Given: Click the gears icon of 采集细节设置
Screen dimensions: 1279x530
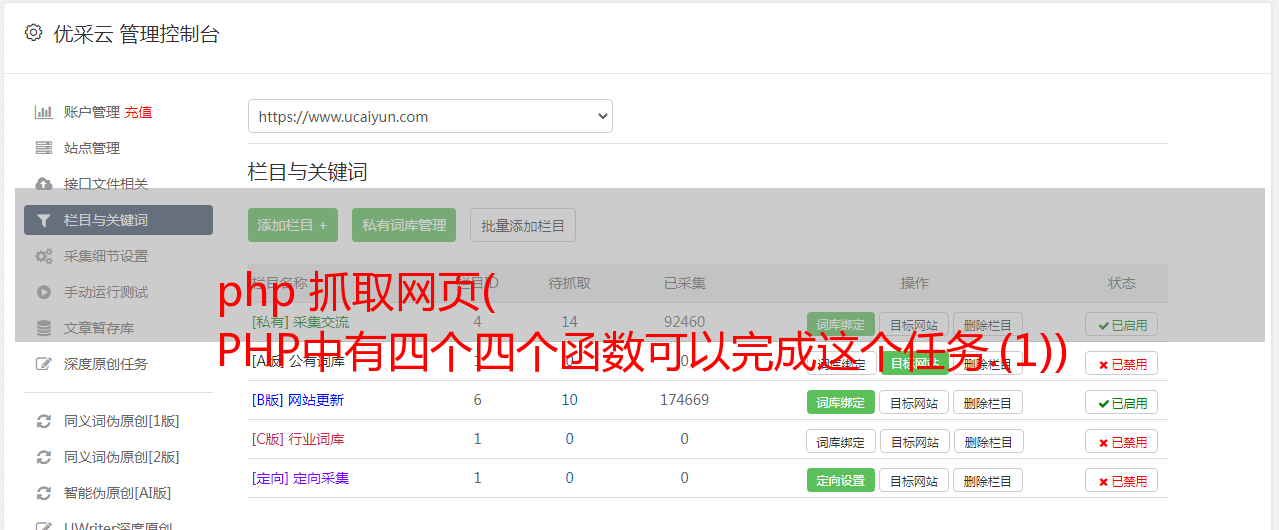Looking at the screenshot, I should (x=44, y=256).
